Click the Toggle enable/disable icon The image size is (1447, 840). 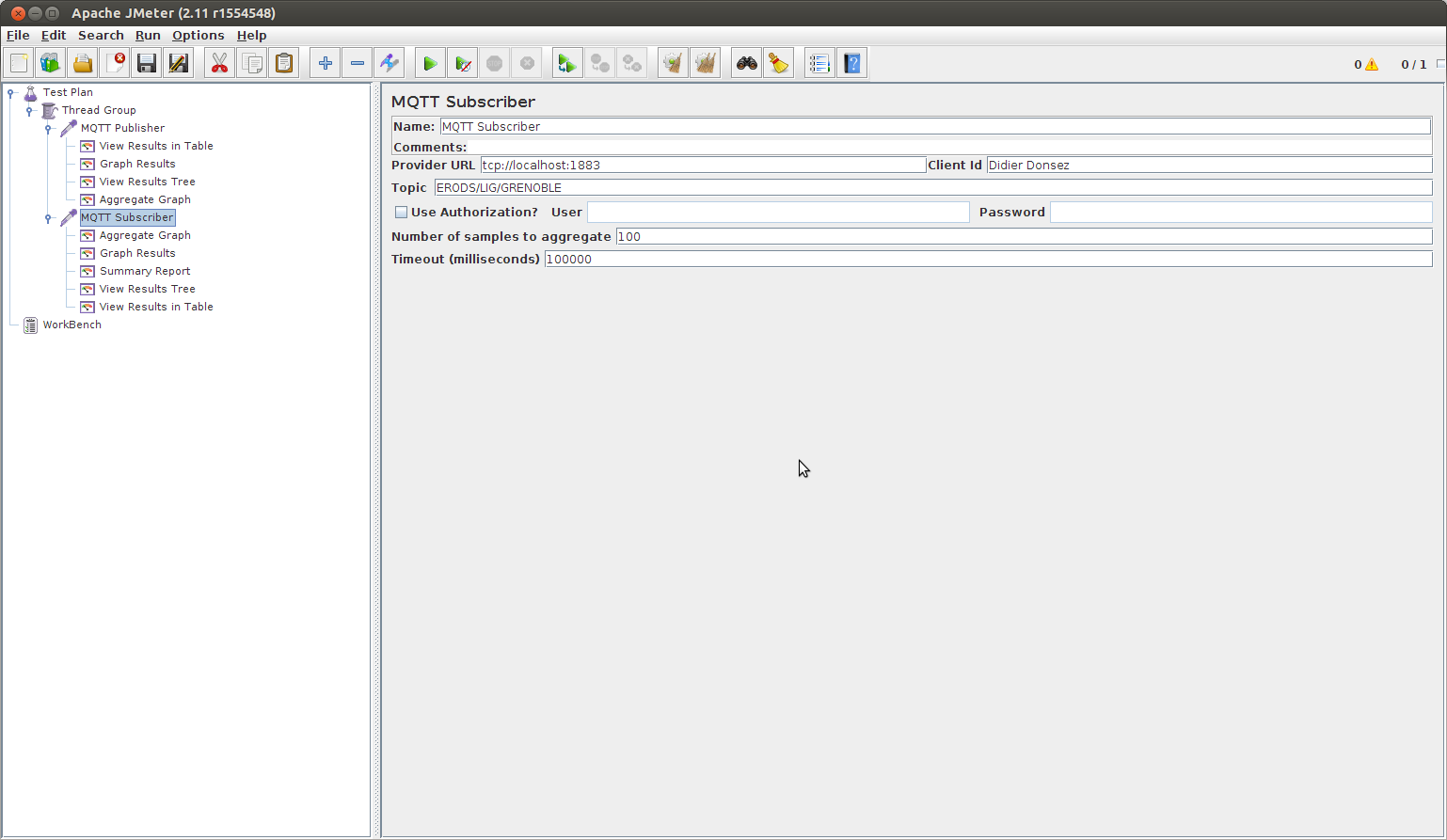pos(390,64)
